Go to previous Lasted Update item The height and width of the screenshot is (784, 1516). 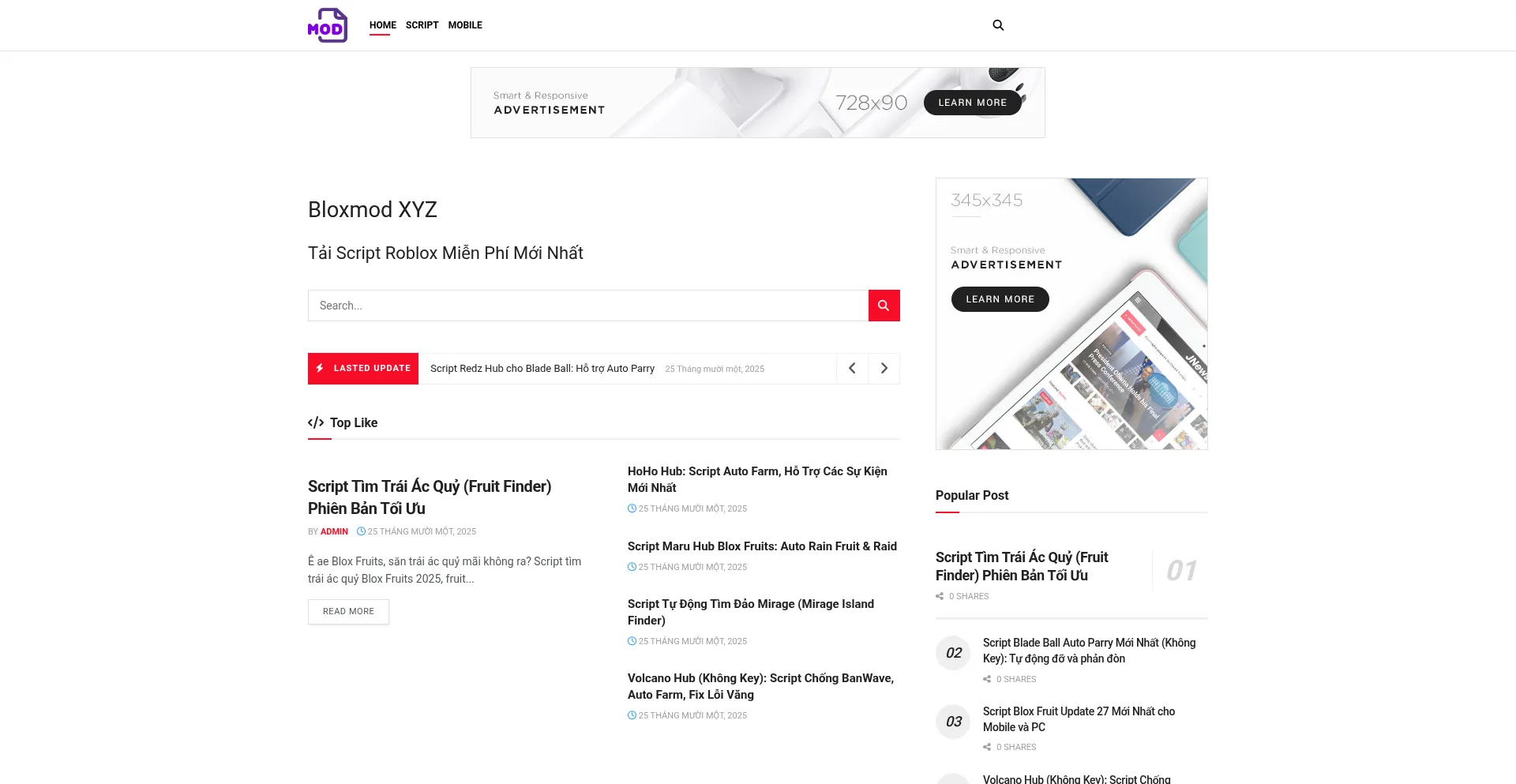(x=852, y=369)
